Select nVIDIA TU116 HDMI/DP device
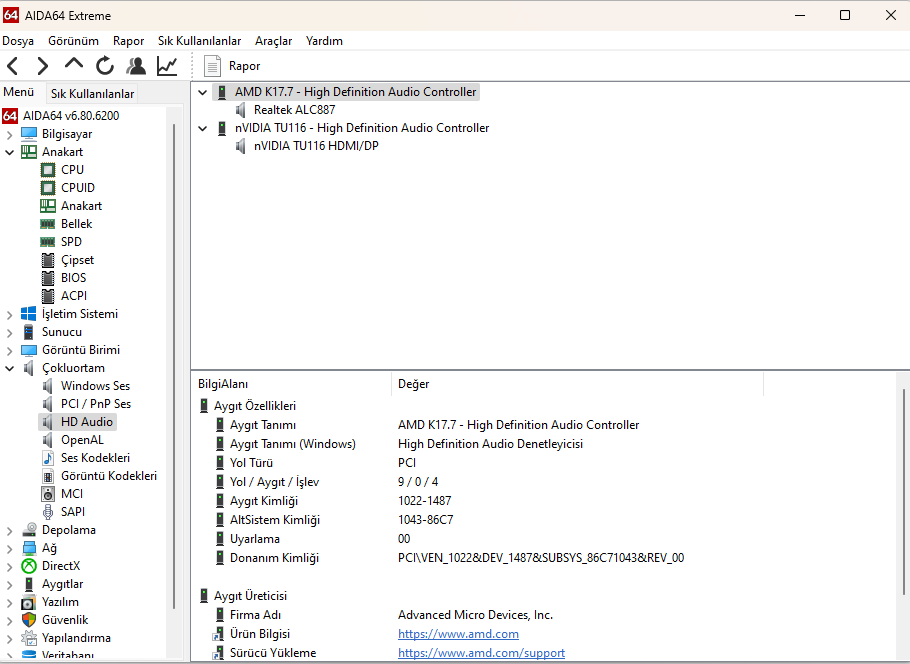Screen dimensions: 910x664 (316, 146)
